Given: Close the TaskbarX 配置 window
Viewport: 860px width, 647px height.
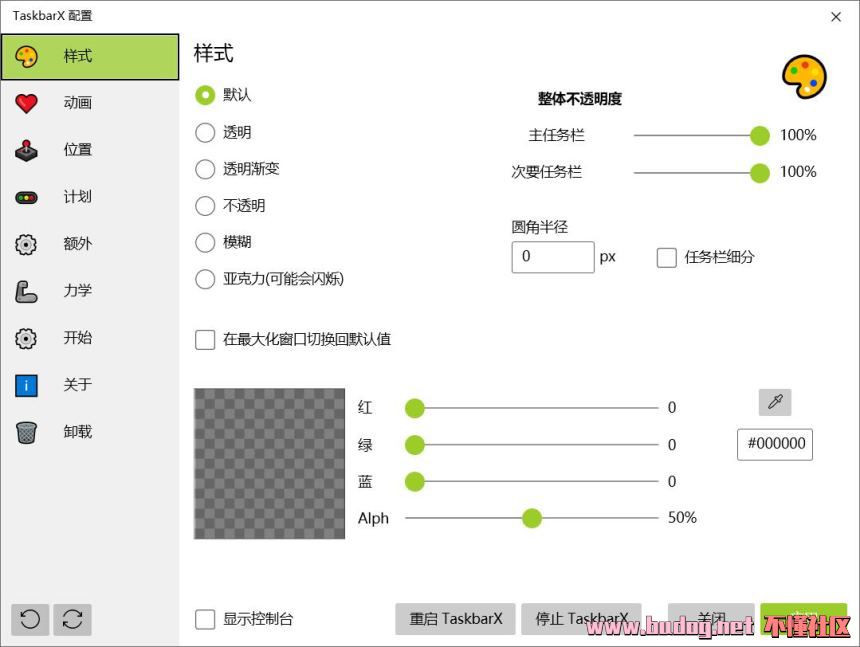Looking at the screenshot, I should [836, 16].
